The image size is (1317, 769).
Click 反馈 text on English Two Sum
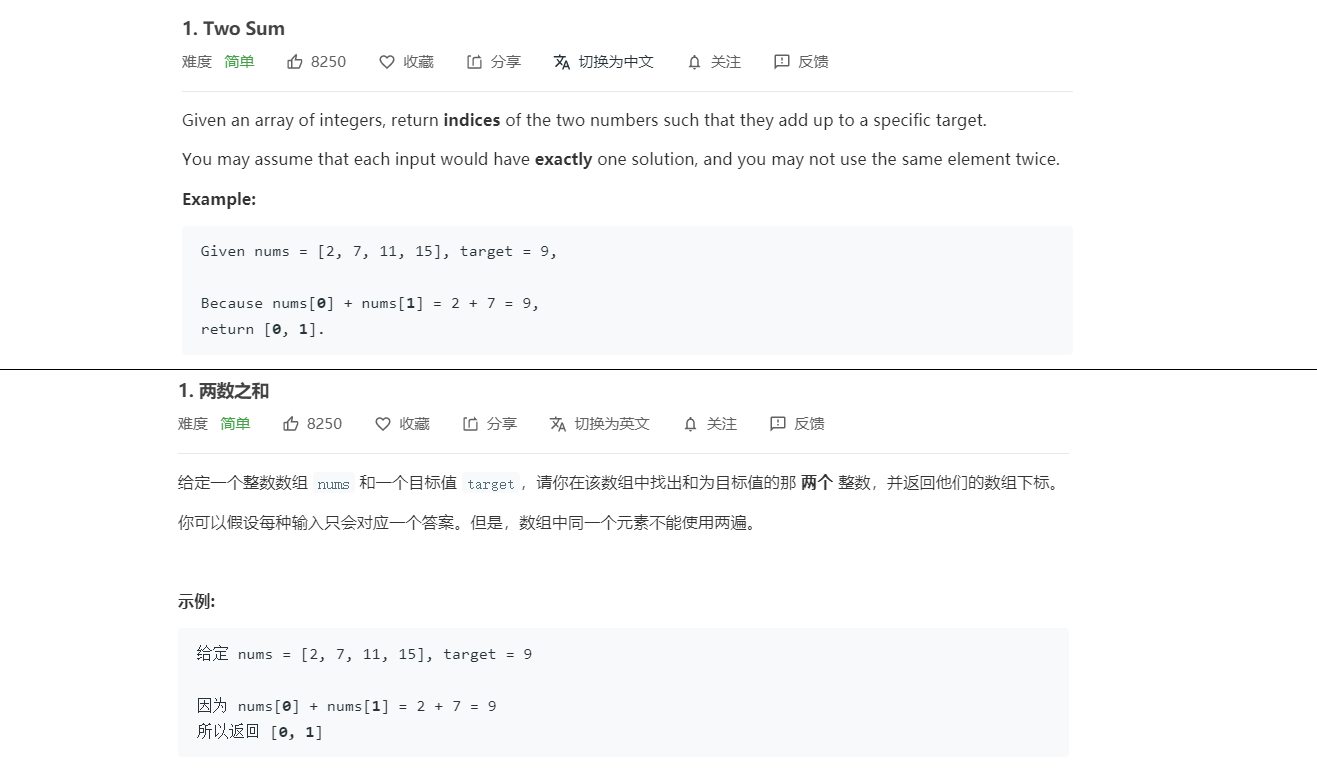coord(813,62)
